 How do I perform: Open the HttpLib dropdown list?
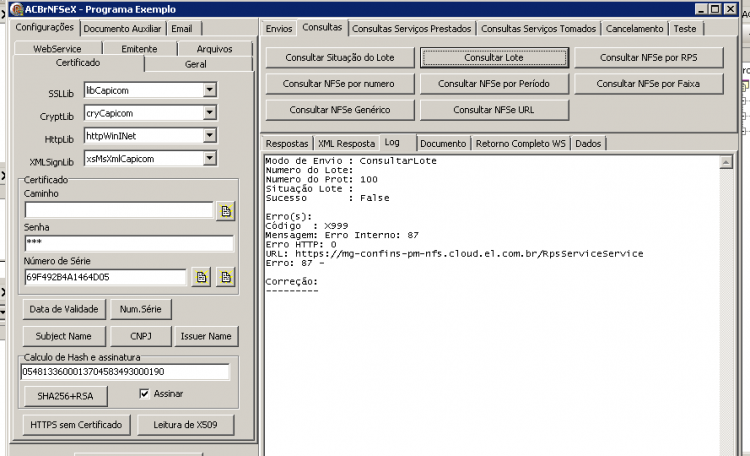point(210,136)
